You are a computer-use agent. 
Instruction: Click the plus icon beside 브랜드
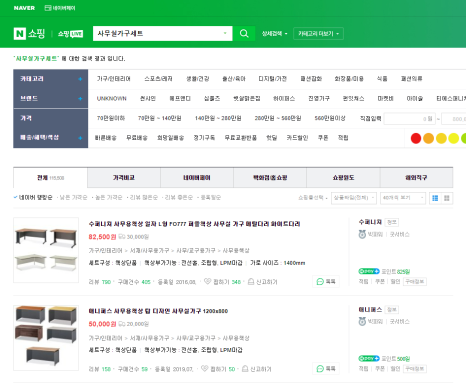tap(80, 99)
